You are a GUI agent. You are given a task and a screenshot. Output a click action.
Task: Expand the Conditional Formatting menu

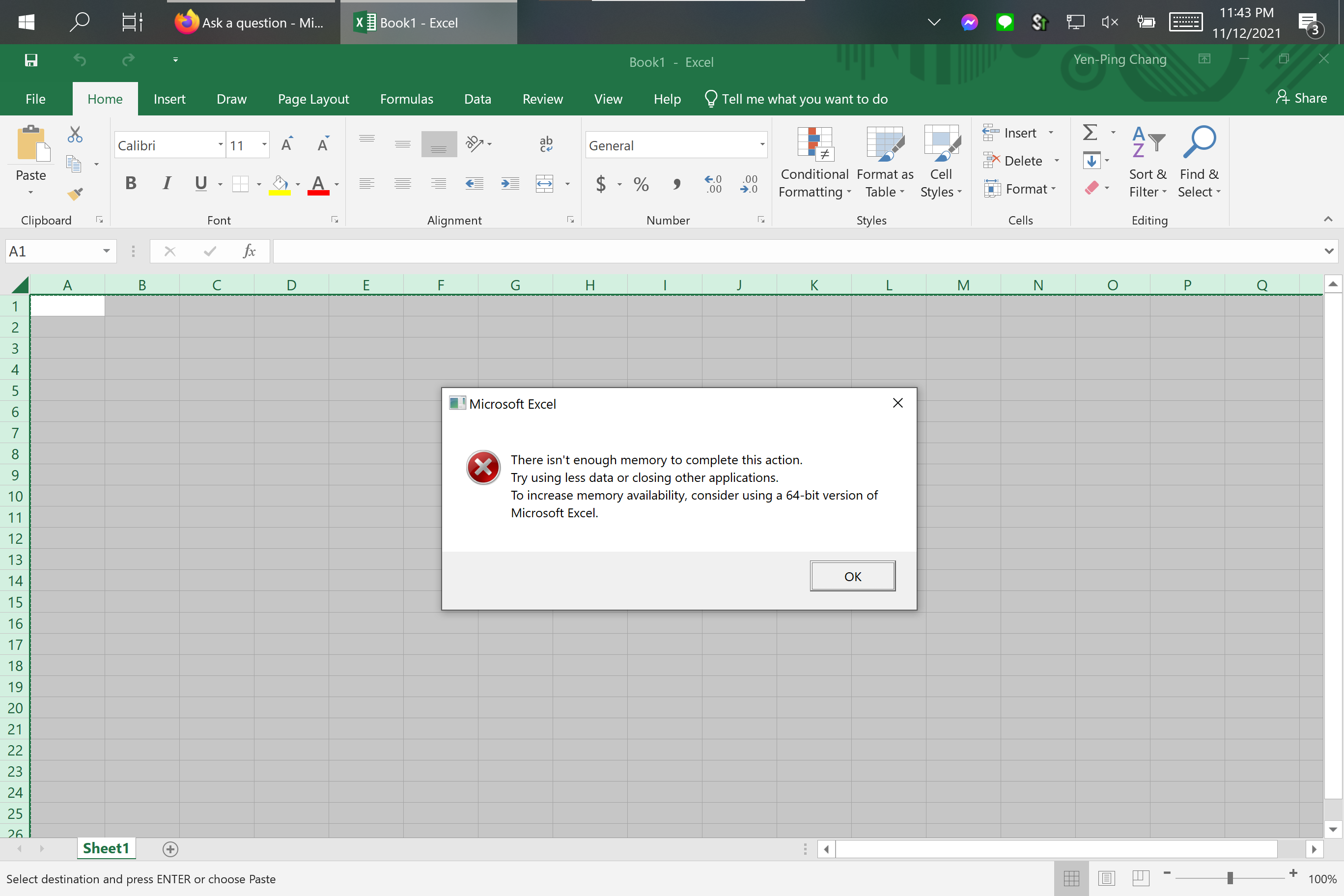815,162
